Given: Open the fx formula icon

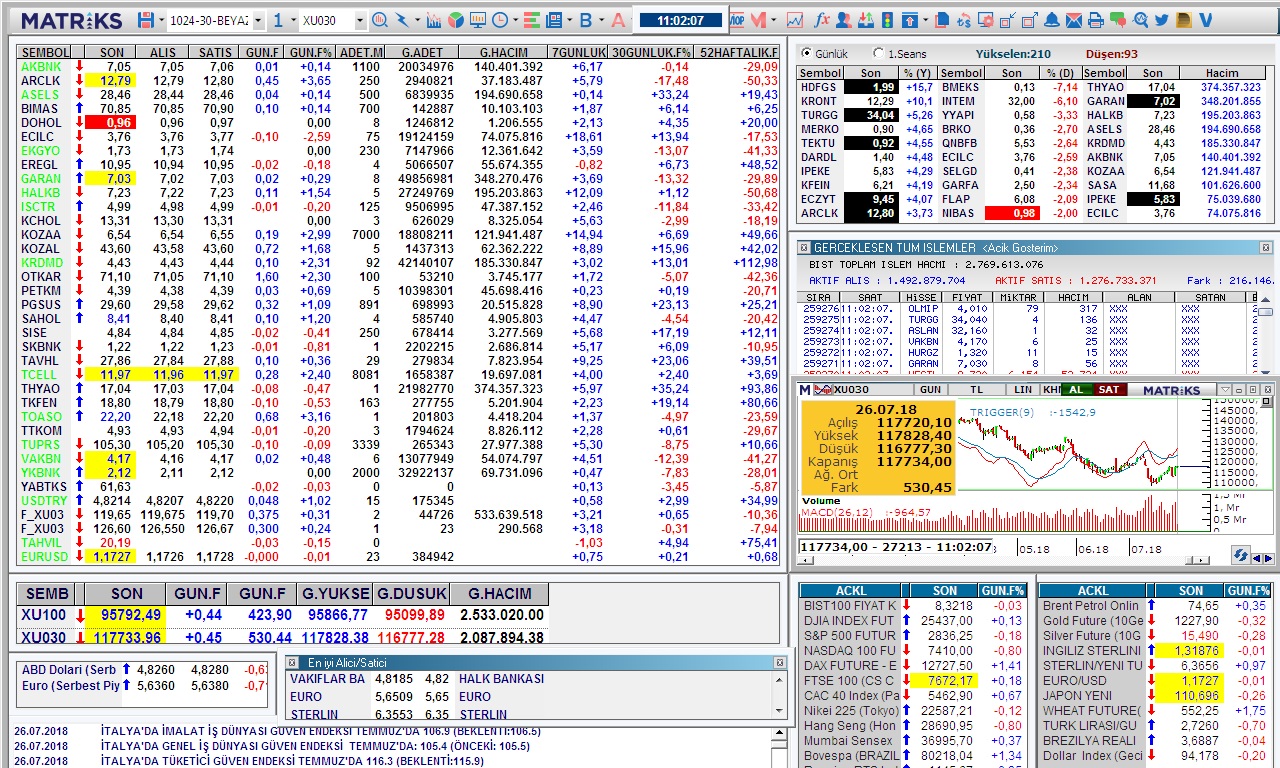Looking at the screenshot, I should click(x=822, y=20).
